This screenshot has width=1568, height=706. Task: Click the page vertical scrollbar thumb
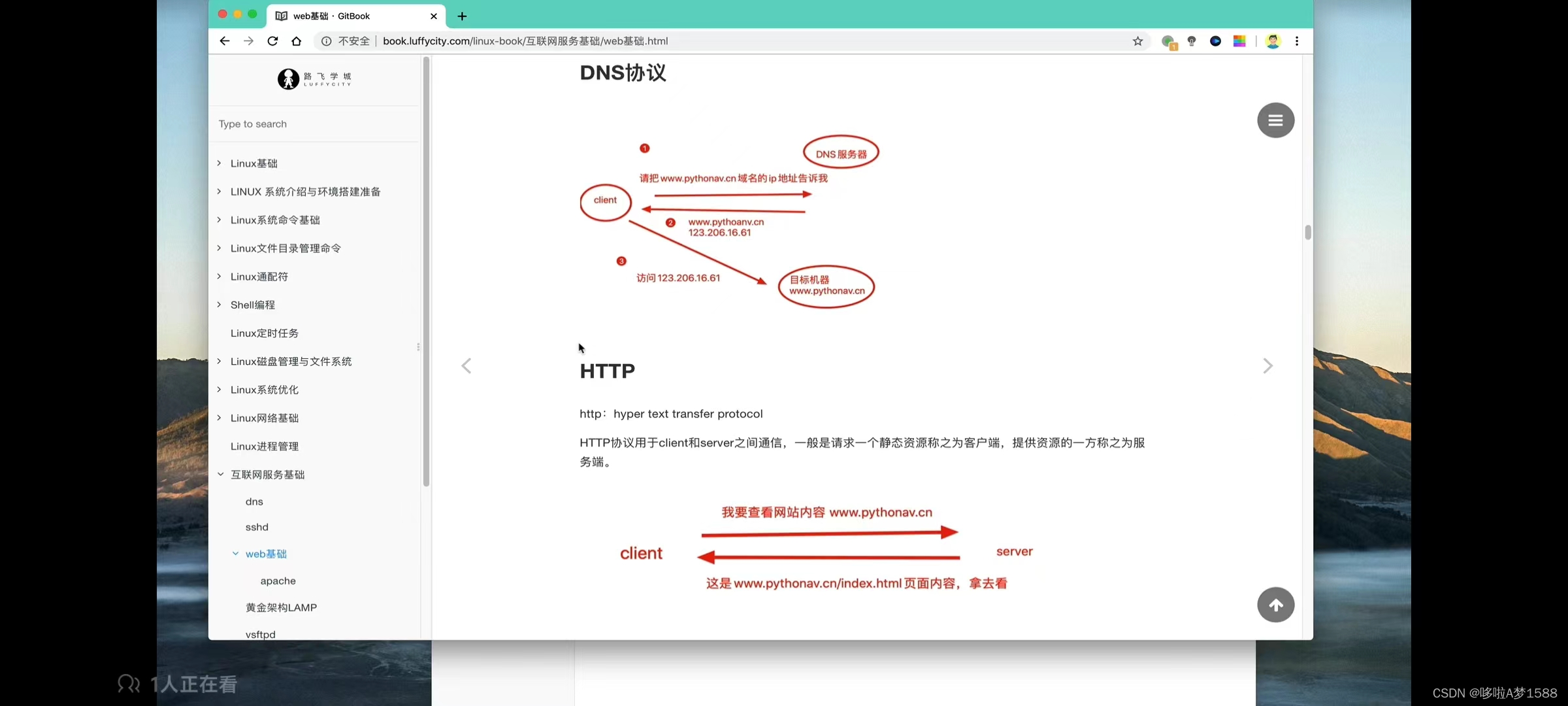[x=1307, y=233]
